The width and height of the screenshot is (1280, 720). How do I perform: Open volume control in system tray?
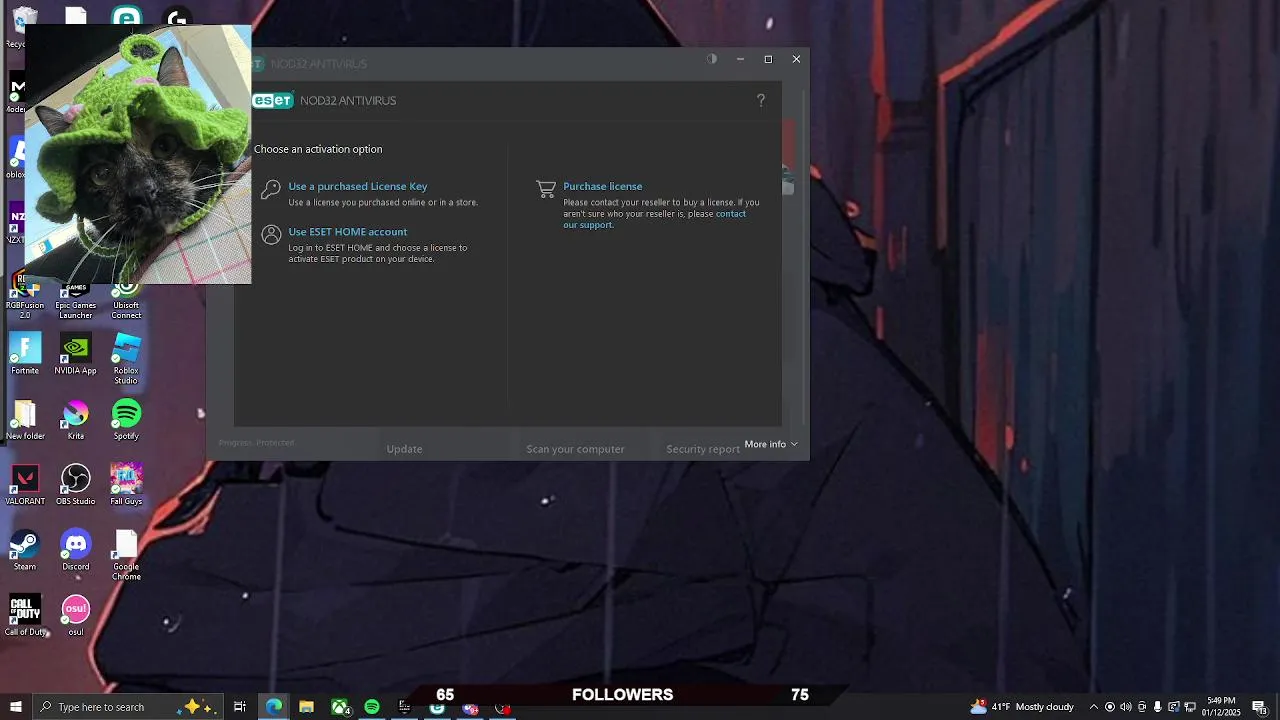pyautogui.click(x=1126, y=707)
